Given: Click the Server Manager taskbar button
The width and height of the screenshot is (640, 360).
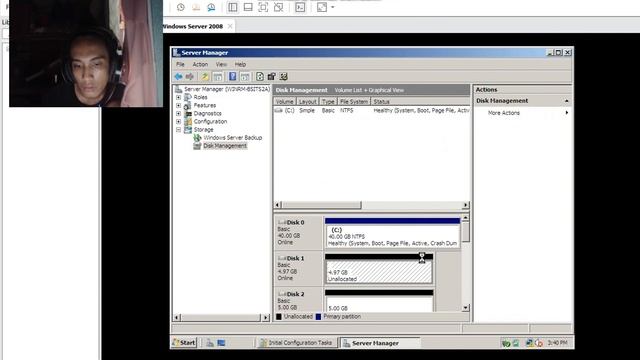Looking at the screenshot, I should point(380,343).
